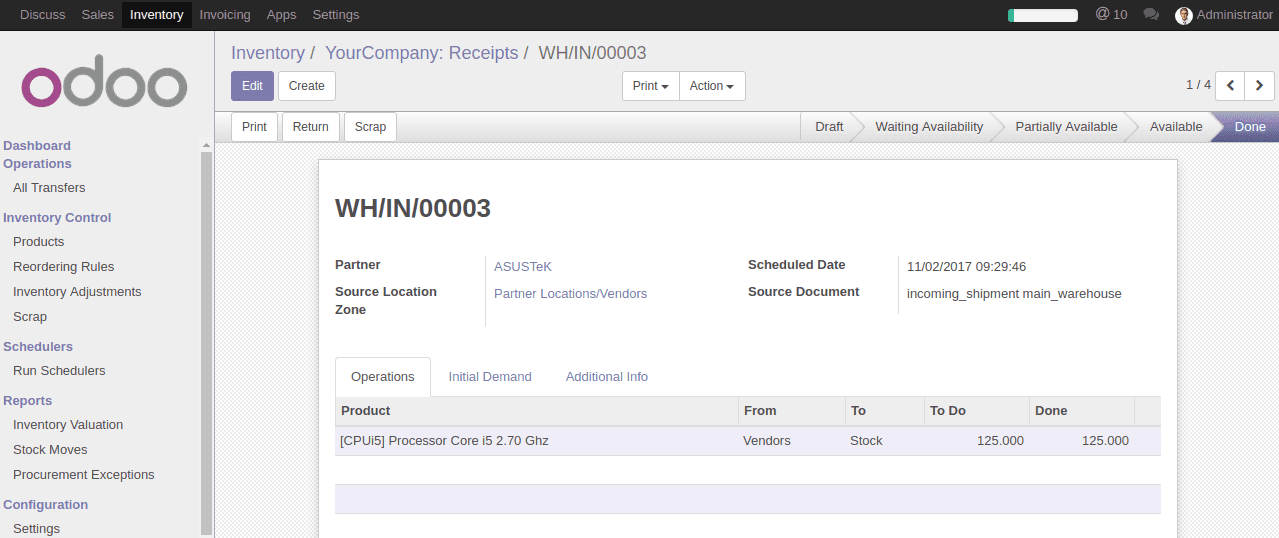
Task: Go to the previous record arrow
Action: 1230,86
